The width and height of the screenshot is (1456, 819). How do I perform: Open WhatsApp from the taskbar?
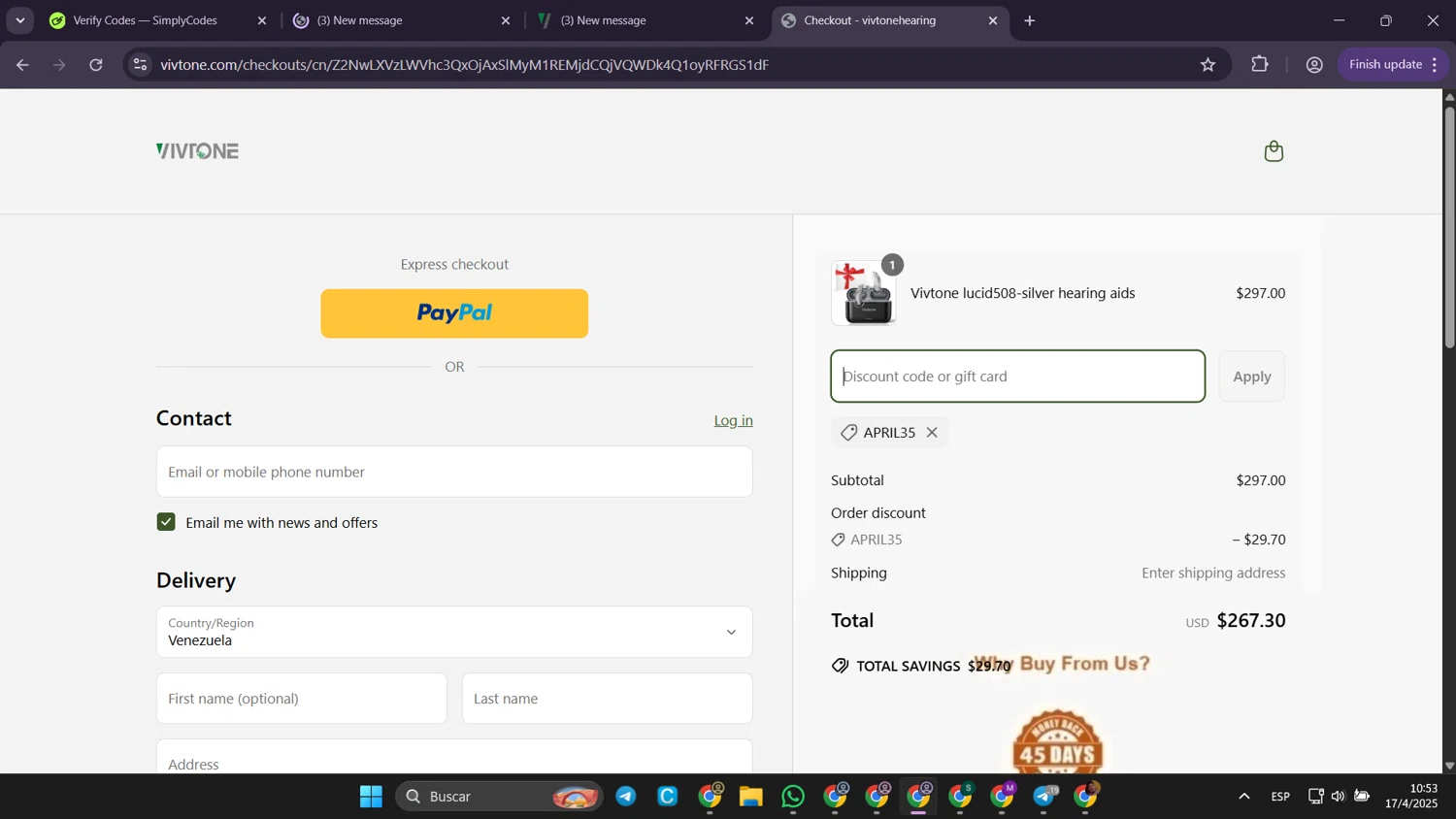point(793,797)
